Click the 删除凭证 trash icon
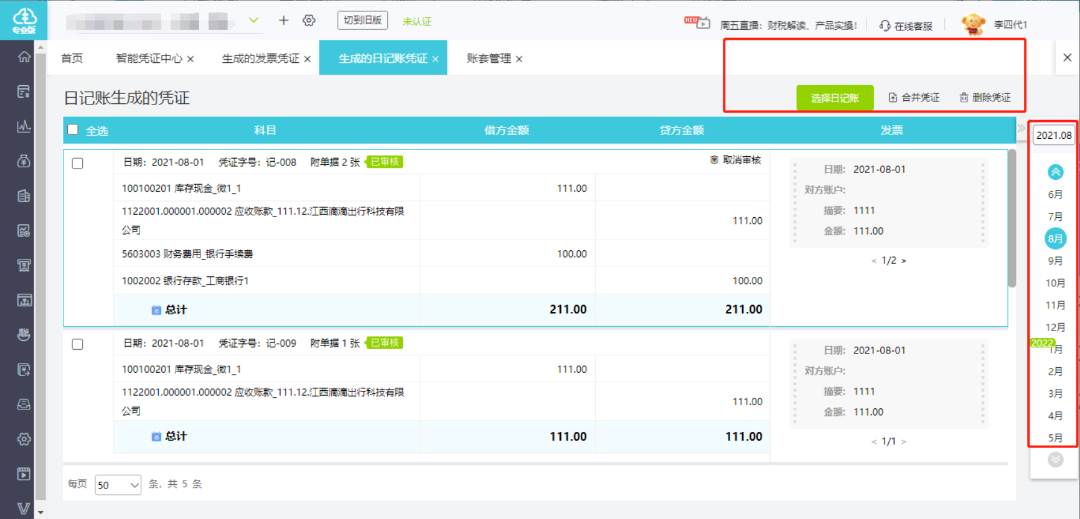Screen dimensions: 1080x519 tap(964, 98)
